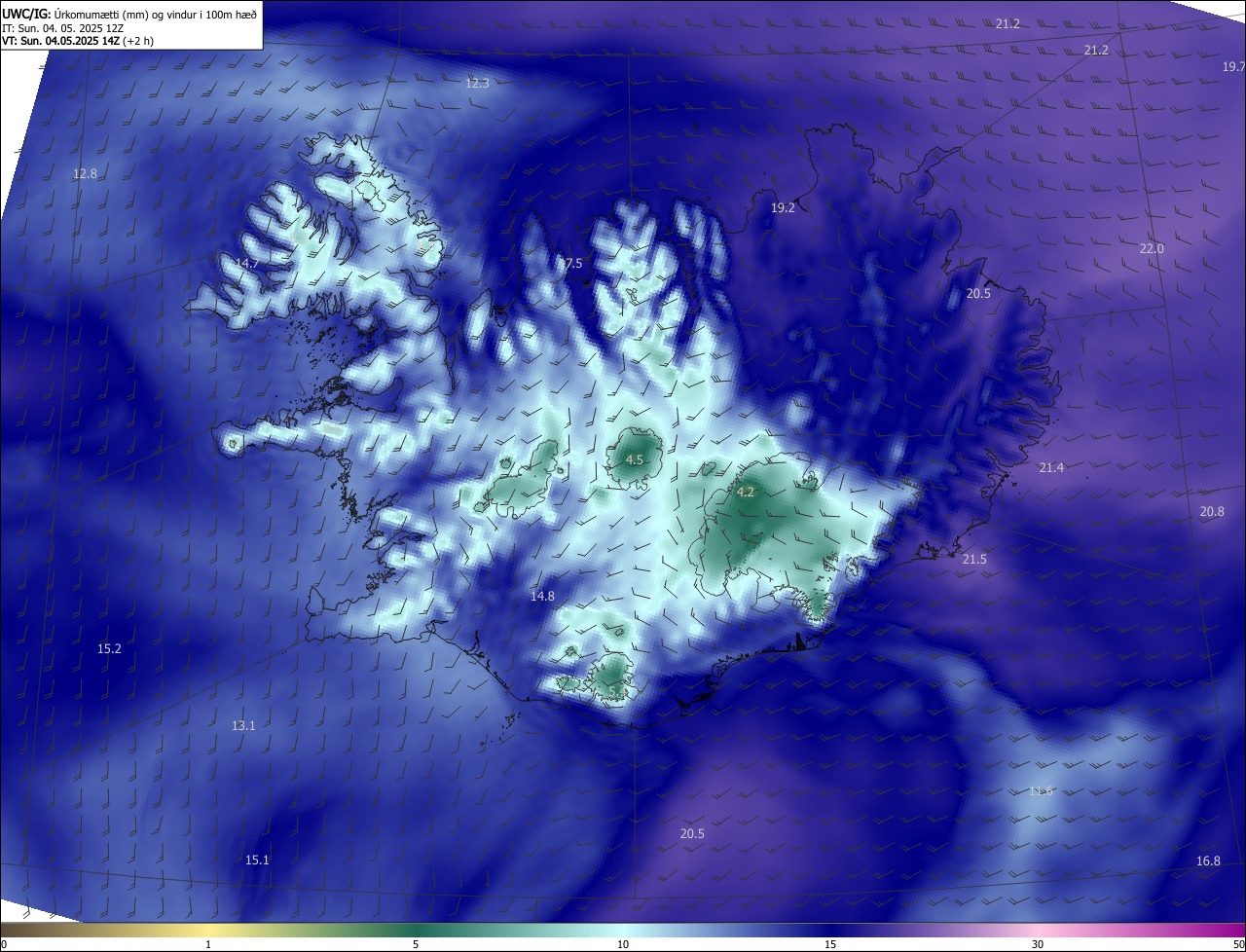Click the 13.1 value label

click(x=243, y=726)
